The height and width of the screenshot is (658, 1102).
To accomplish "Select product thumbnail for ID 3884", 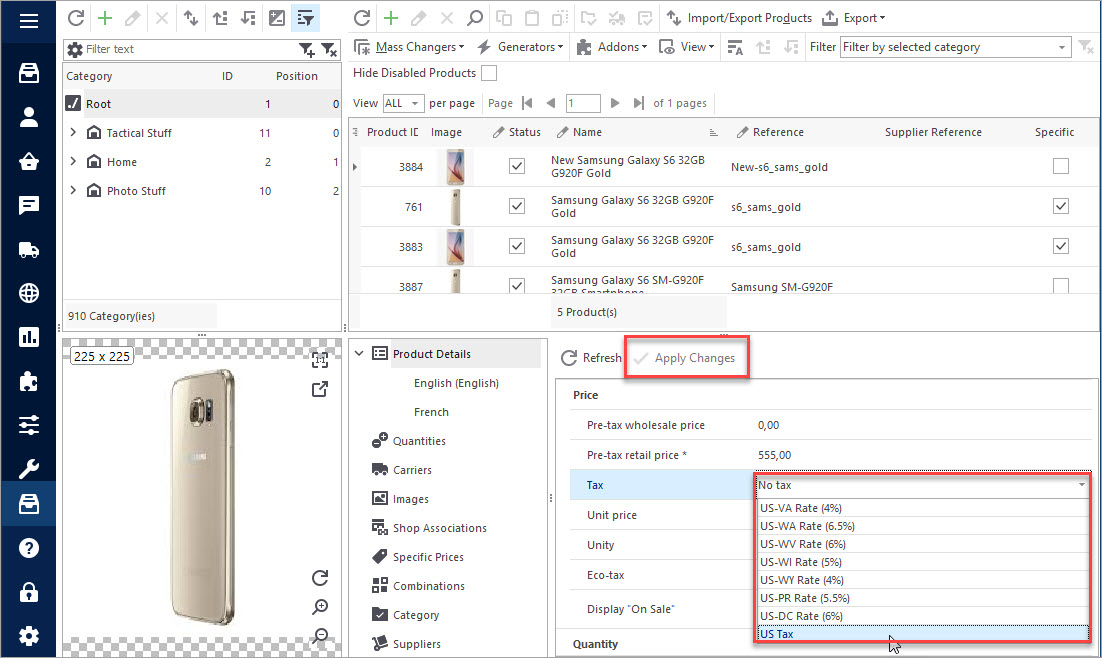I will (x=455, y=167).
